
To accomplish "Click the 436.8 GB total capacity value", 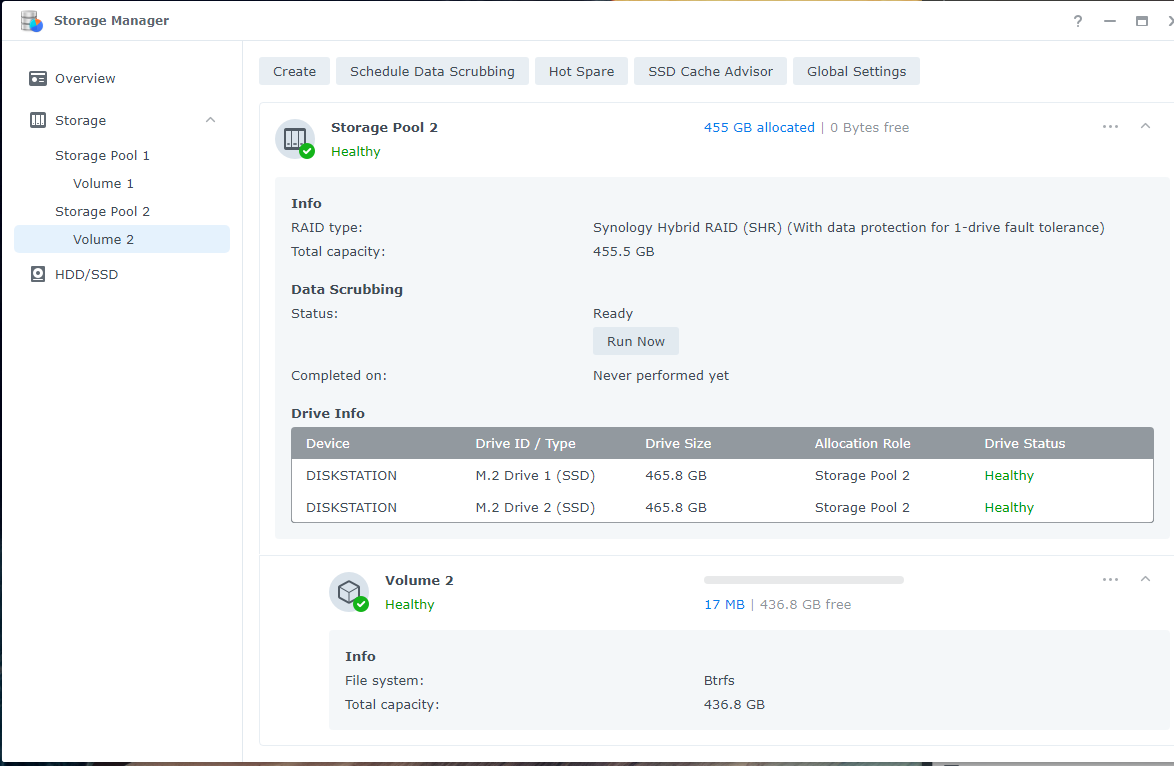I will [x=734, y=705].
